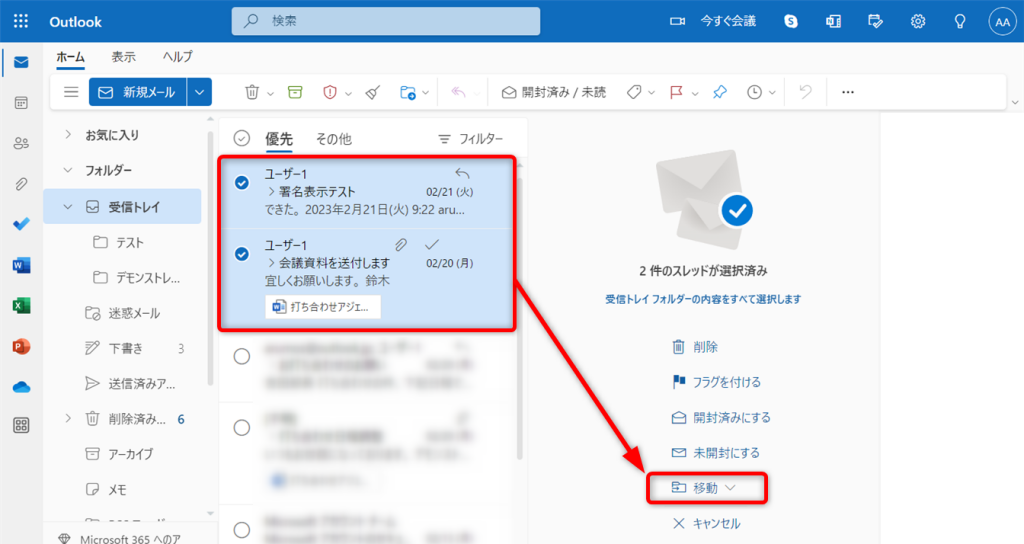The height and width of the screenshot is (544, 1024).
Task: Click 未開封にする in the reading pane
Action: coord(716,453)
